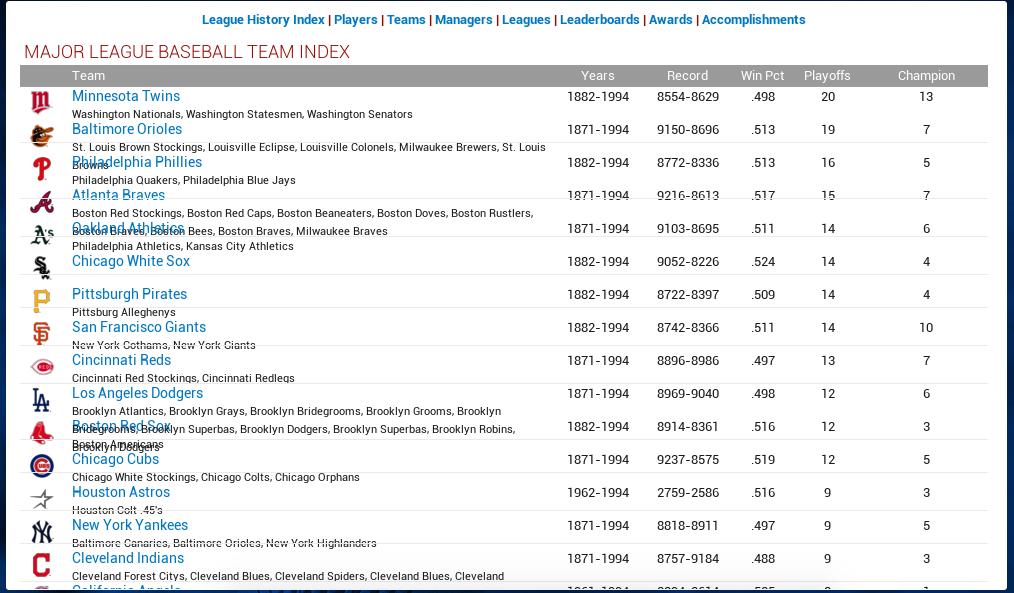Click the Minnesota Twins logo icon

click(x=40, y=102)
